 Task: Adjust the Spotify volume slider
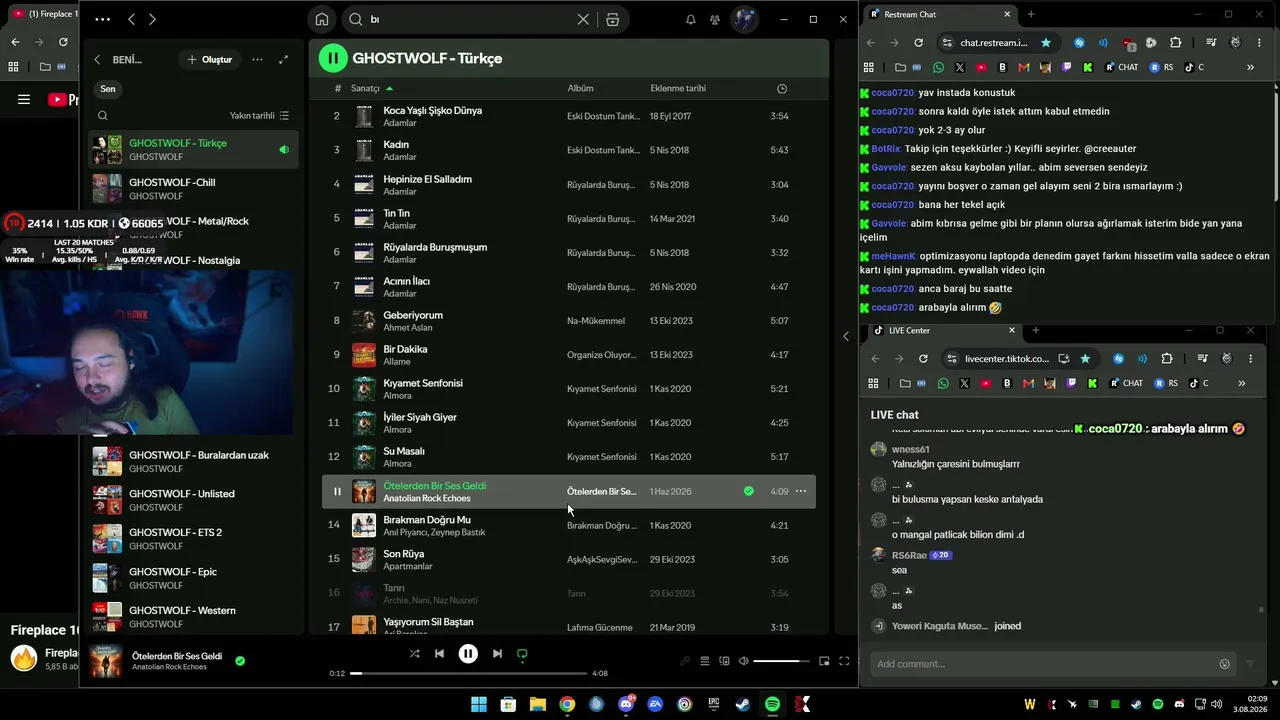pyautogui.click(x=781, y=661)
